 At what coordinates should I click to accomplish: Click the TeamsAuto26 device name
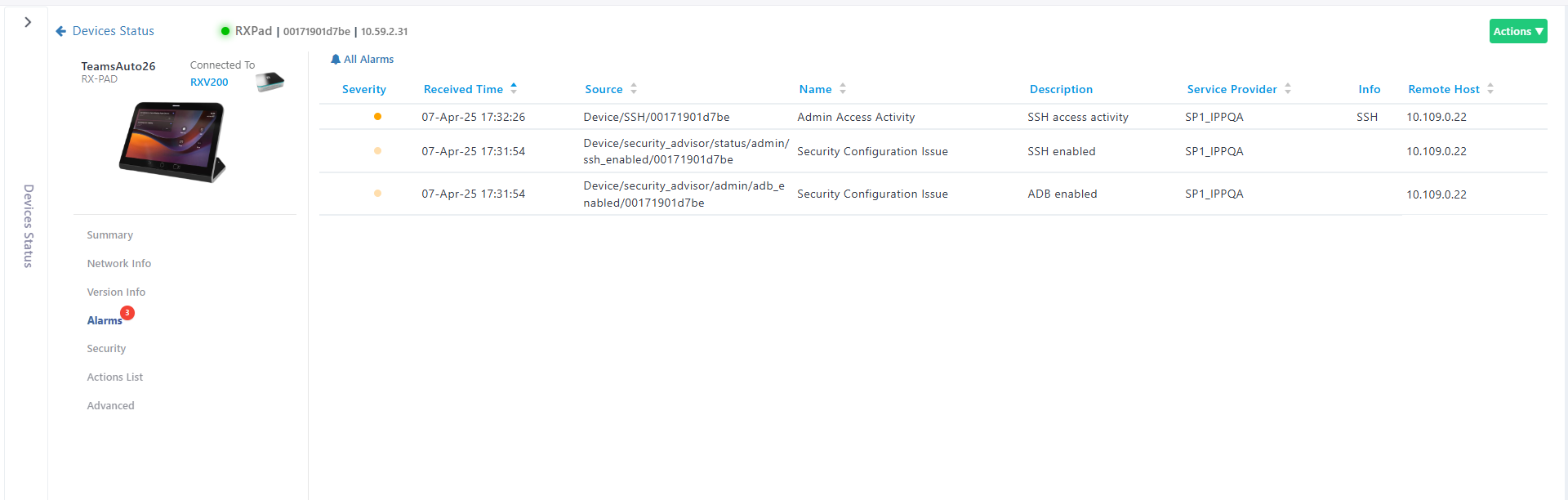pyautogui.click(x=118, y=66)
